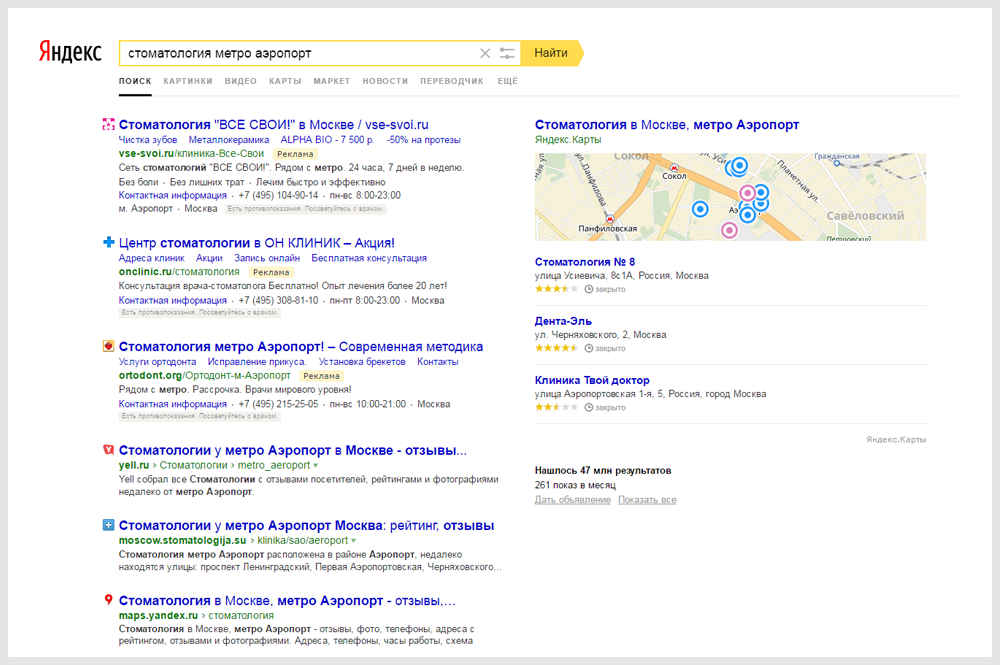
Task: Click the Дать объявление link
Action: pyautogui.click(x=573, y=500)
